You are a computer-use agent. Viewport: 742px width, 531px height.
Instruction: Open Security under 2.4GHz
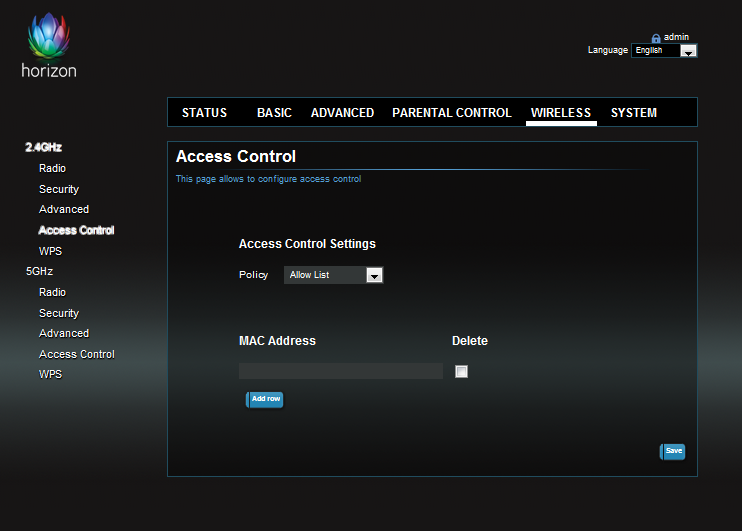(59, 189)
